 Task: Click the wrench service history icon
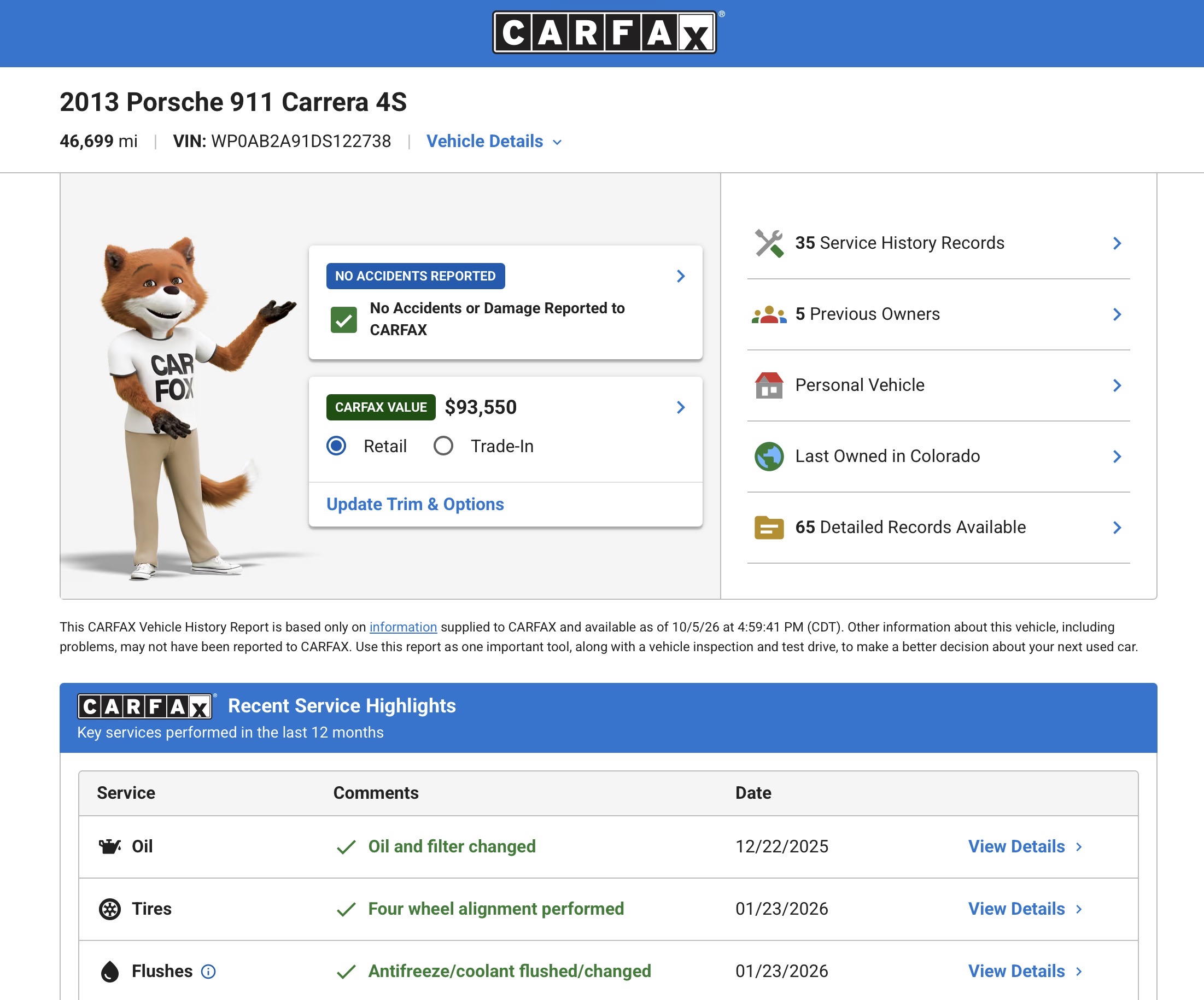pos(769,243)
